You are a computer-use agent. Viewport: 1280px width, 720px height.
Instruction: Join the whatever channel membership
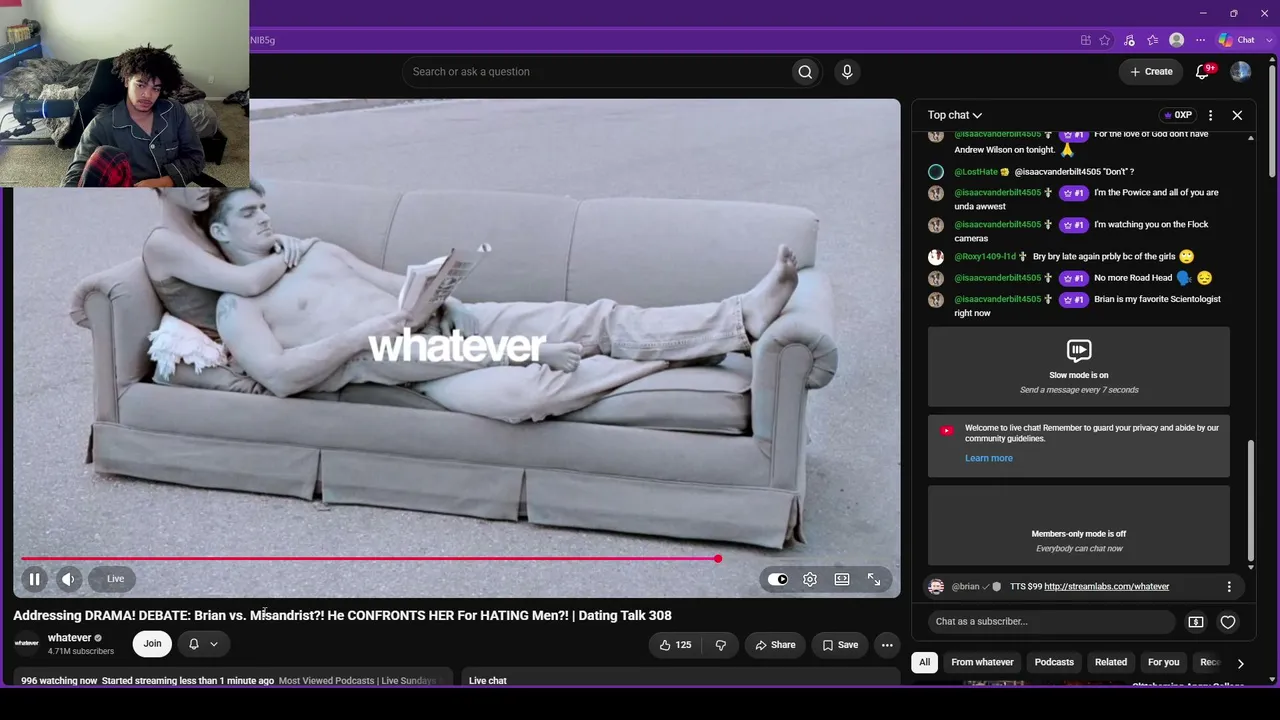[152, 644]
